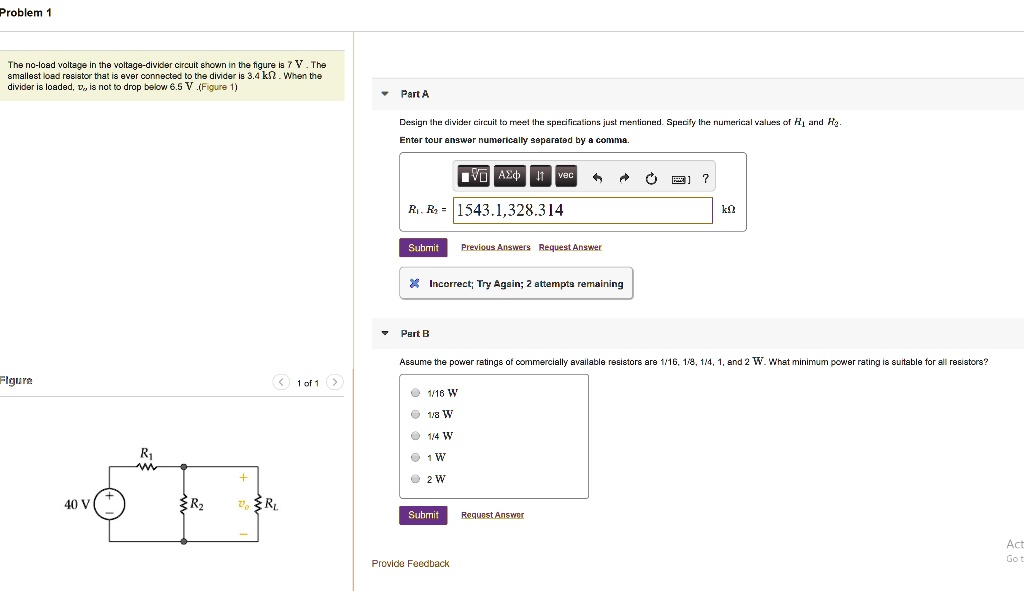Click the equation editor help question mark
Image resolution: width=1024 pixels, height=591 pixels.
[x=705, y=177]
